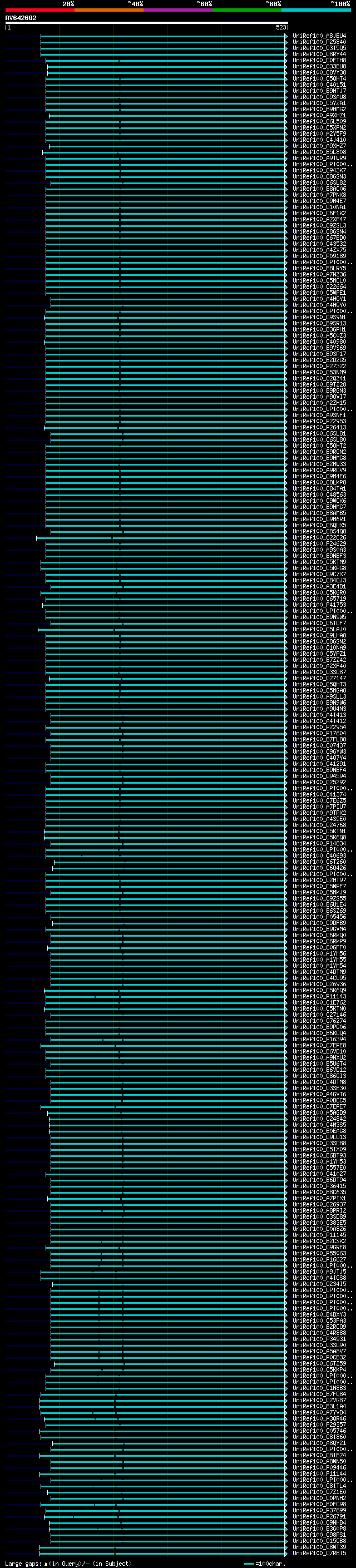
Task: Select the UniRef100_C1N8B3 row label
Action: [x=319, y=1388]
